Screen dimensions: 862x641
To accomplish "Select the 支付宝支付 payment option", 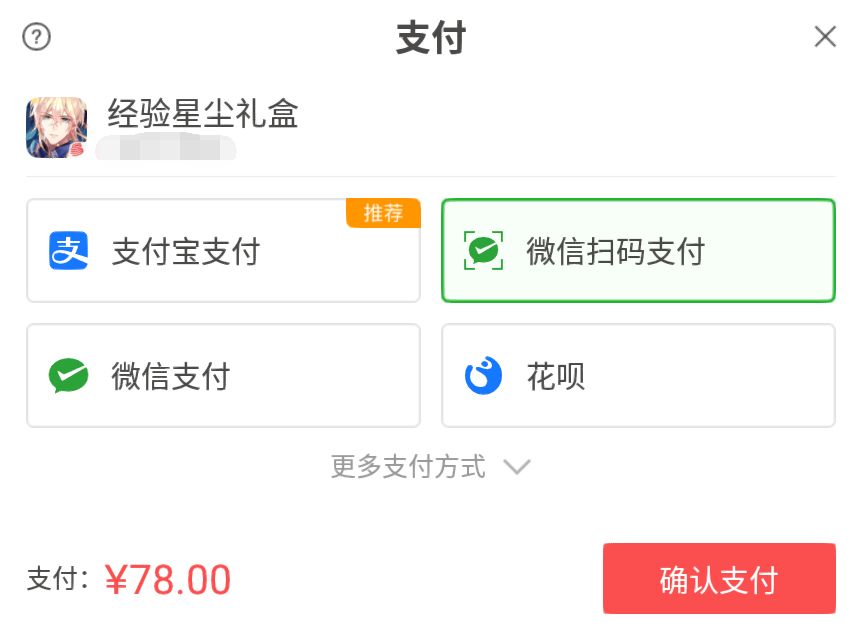I will pyautogui.click(x=223, y=251).
